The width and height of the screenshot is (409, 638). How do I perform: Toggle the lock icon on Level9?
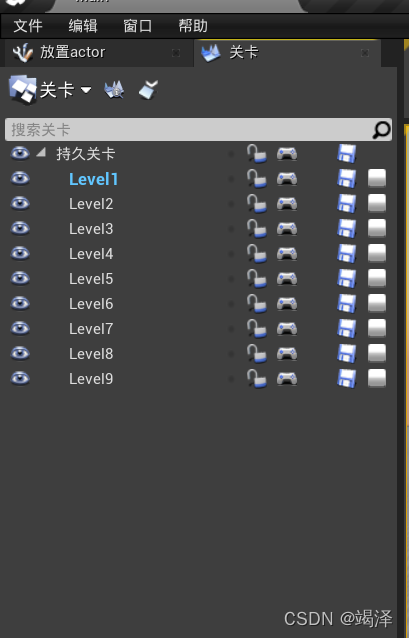click(x=256, y=379)
